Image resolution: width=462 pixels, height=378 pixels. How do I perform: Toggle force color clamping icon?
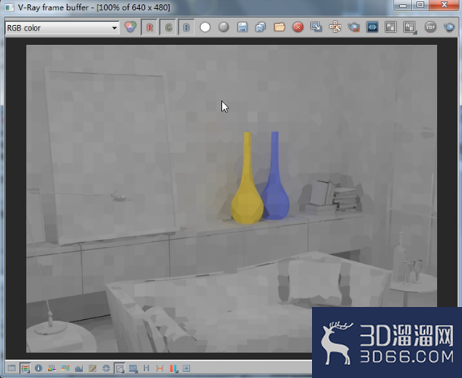pos(25,368)
